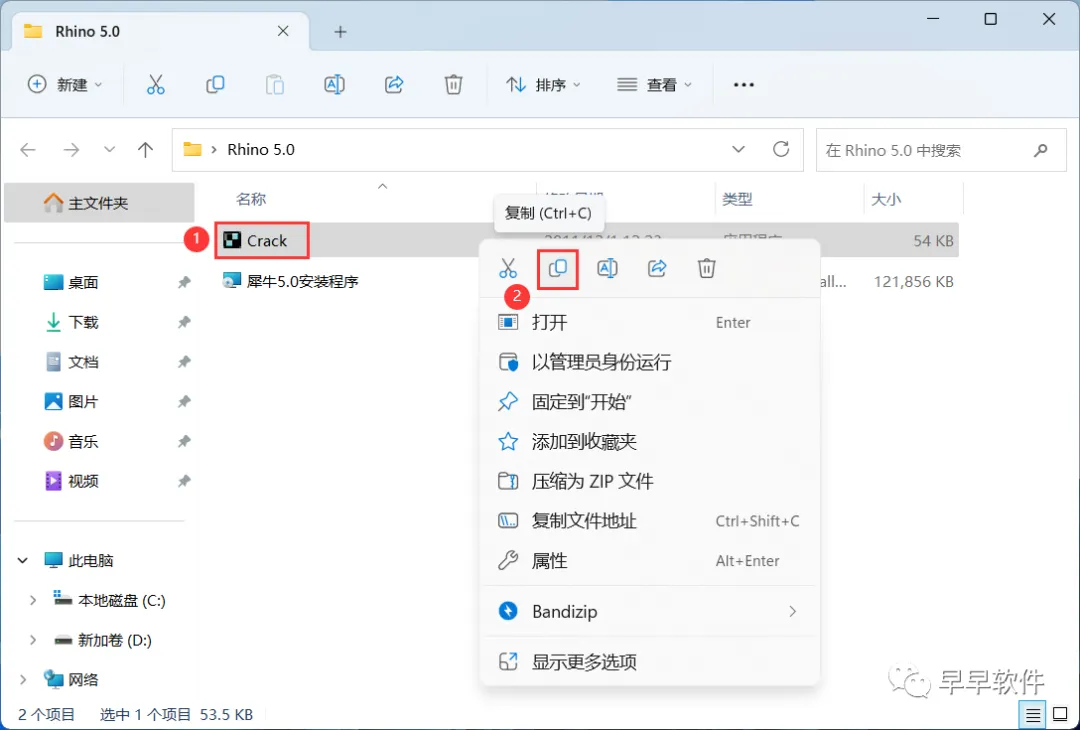Click the Delete trash icon in the top toolbar
This screenshot has height=730, width=1080.
[453, 85]
